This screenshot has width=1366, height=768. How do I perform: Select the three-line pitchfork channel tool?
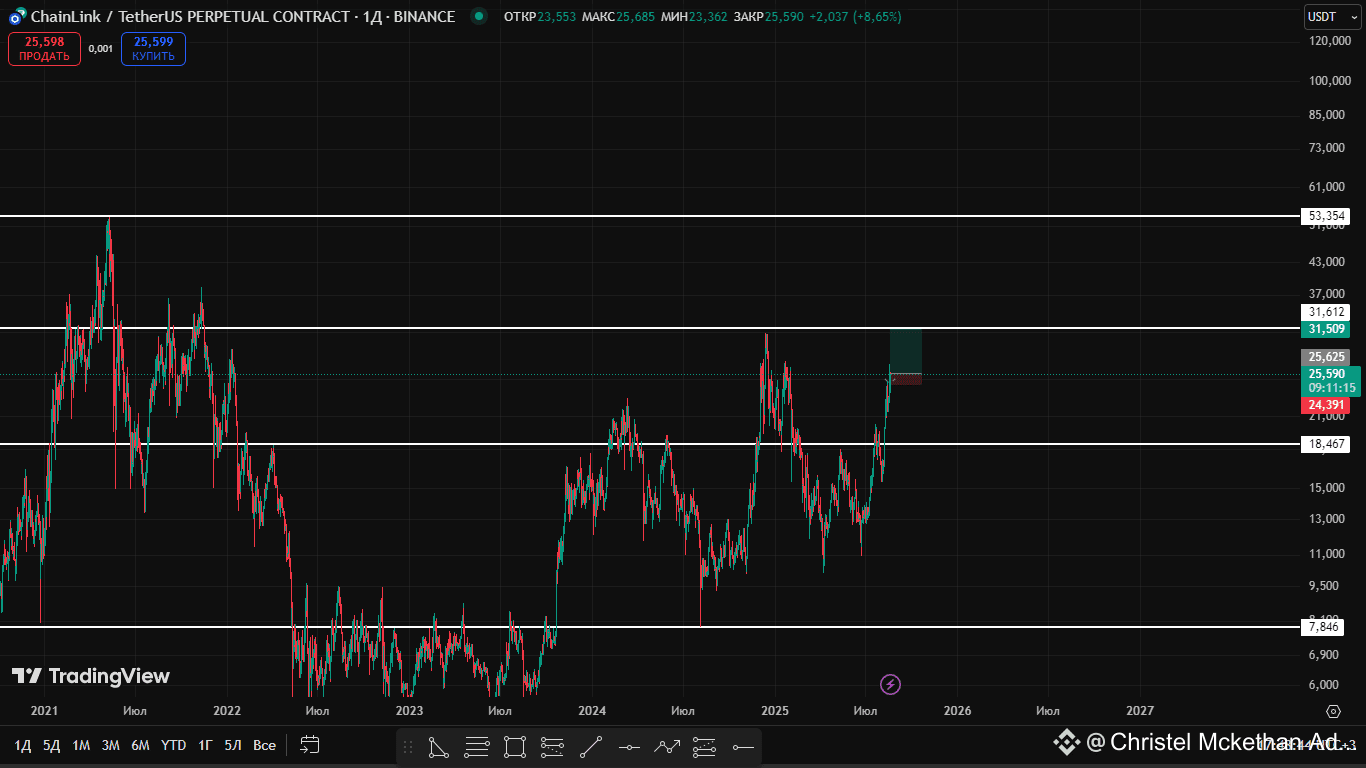click(x=705, y=747)
